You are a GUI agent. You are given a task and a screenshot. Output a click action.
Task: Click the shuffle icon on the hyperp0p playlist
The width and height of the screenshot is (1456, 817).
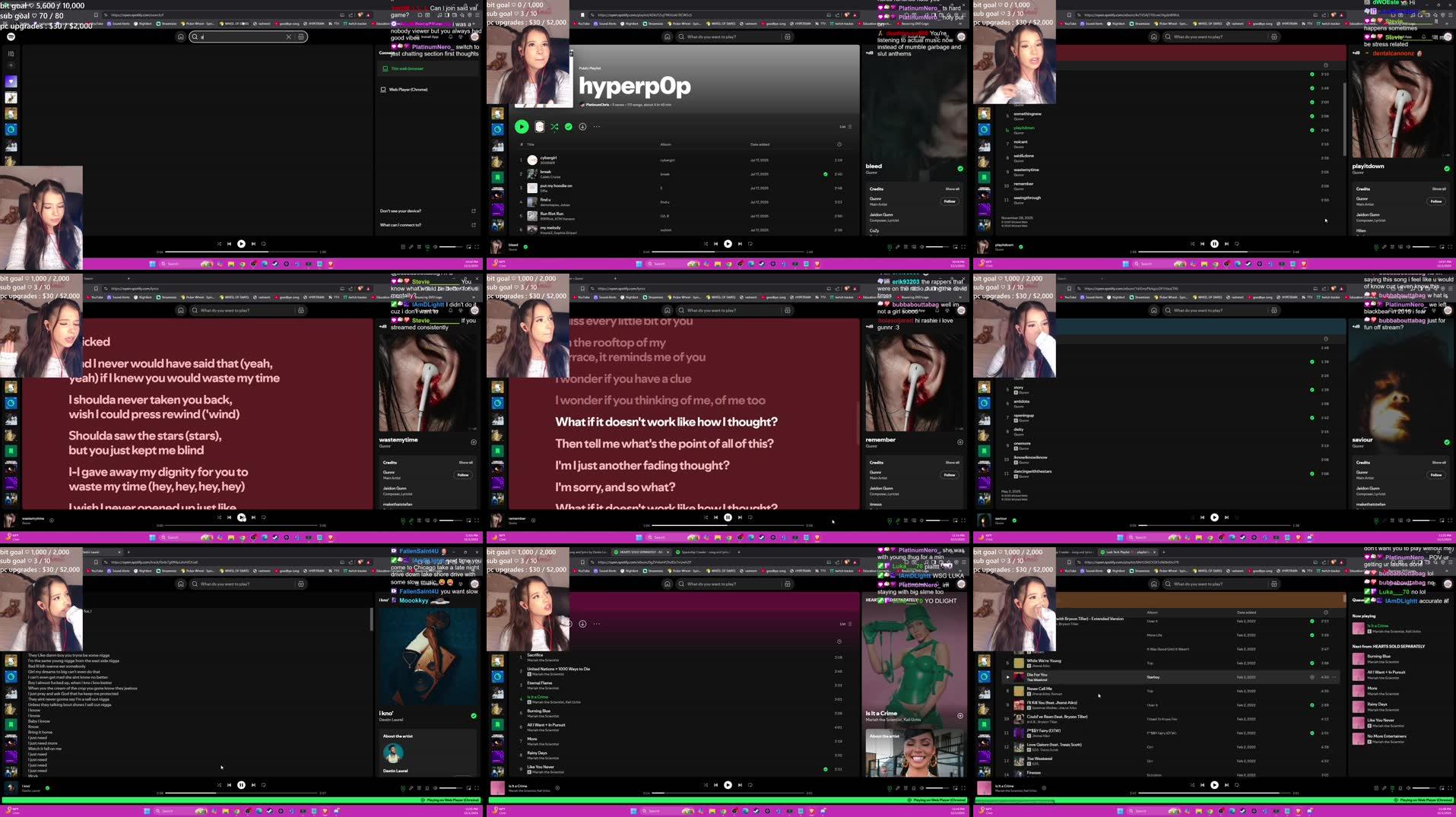click(554, 127)
